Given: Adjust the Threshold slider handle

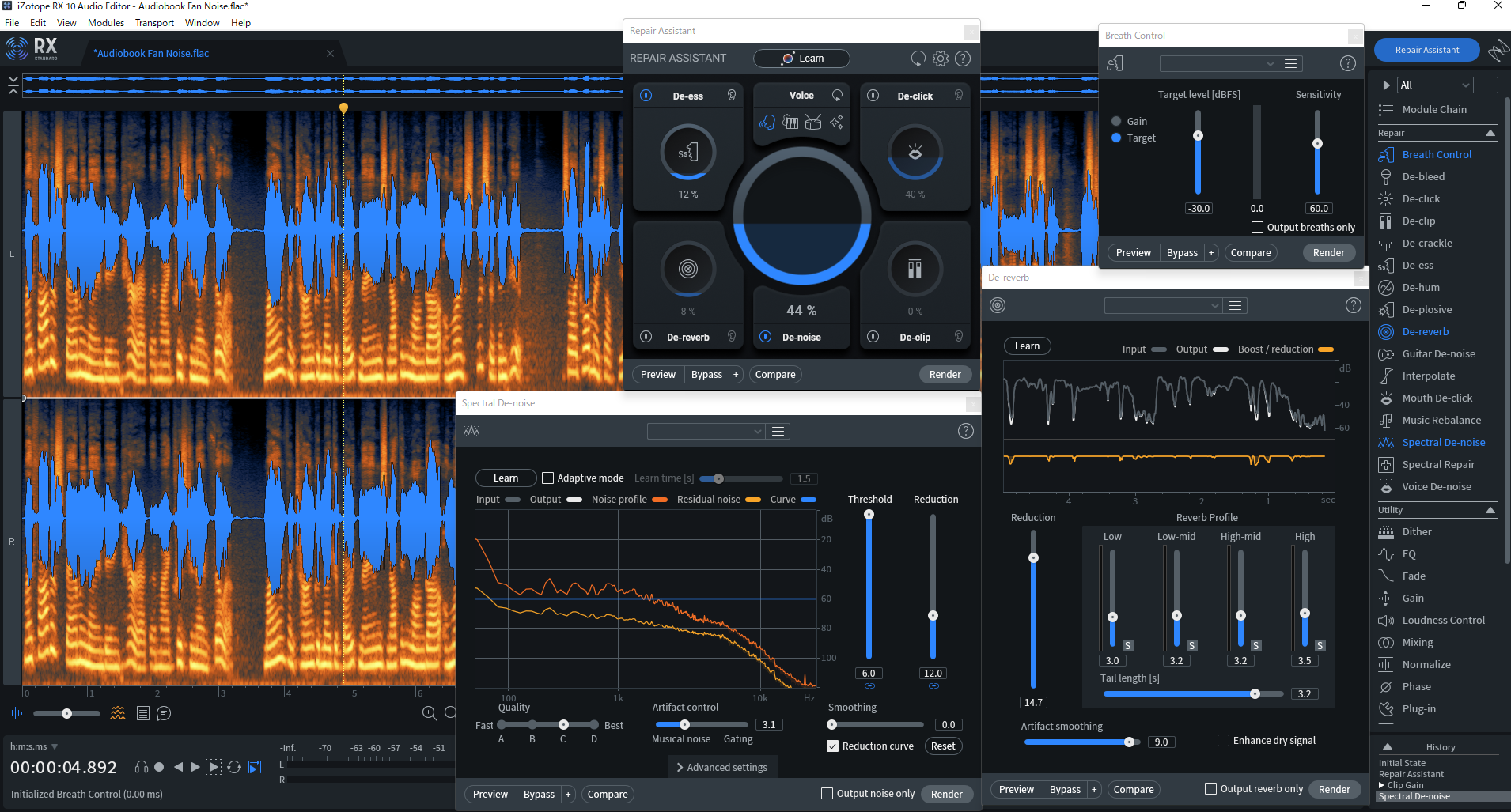Looking at the screenshot, I should pyautogui.click(x=869, y=514).
